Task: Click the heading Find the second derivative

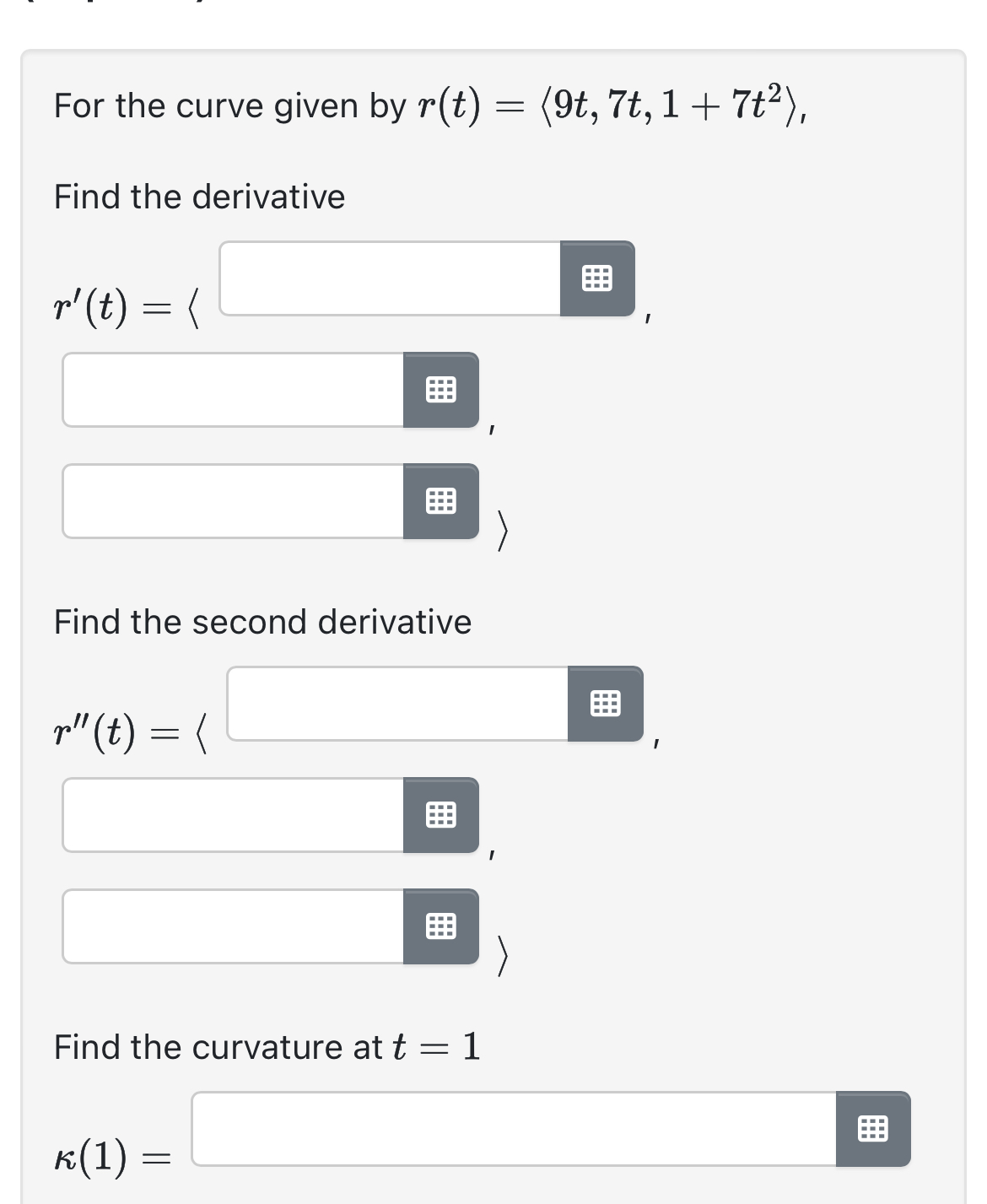Action: coord(262,622)
